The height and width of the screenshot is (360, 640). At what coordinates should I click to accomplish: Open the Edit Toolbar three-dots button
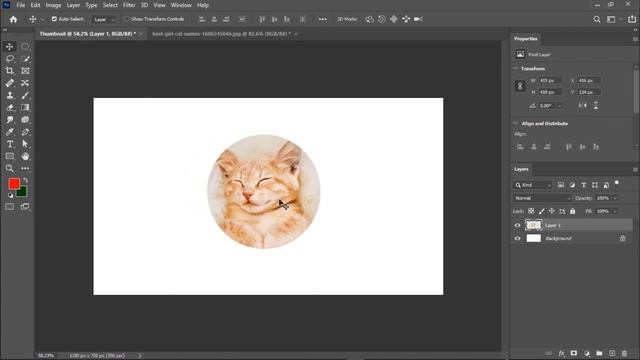coord(25,168)
